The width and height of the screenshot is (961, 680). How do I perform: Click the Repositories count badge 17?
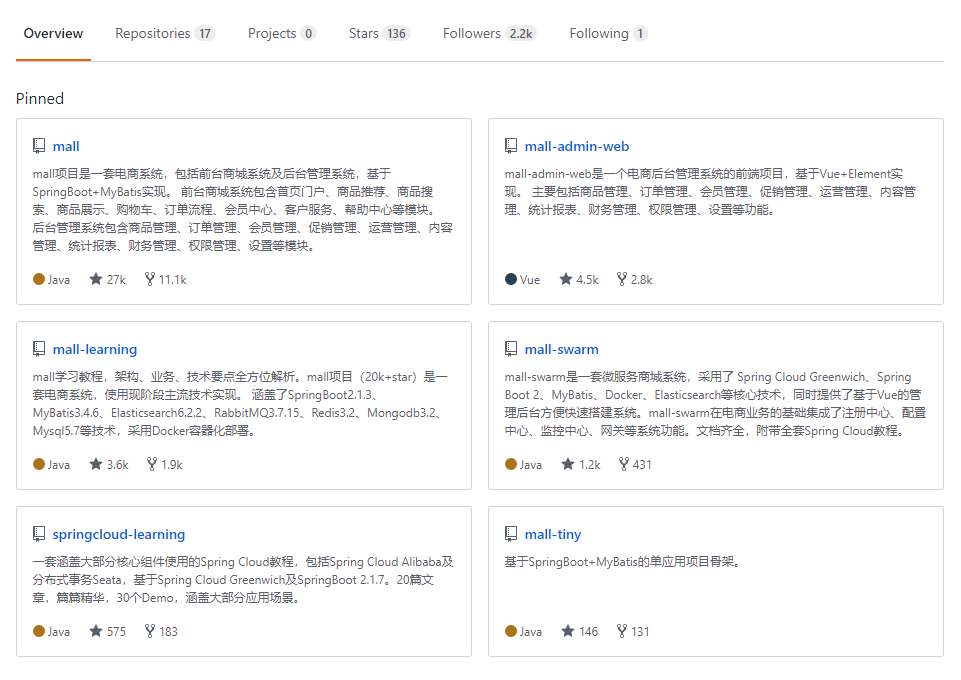205,34
